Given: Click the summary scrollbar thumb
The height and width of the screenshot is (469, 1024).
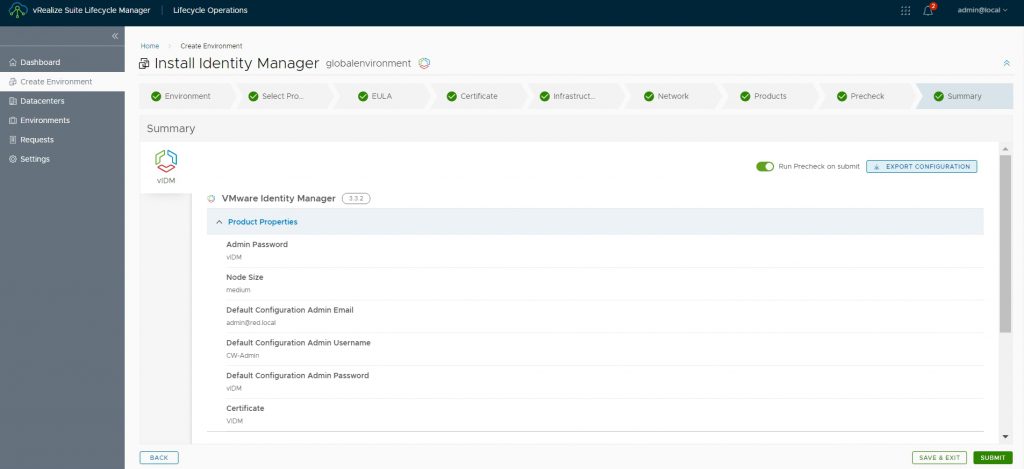Looking at the screenshot, I should pyautogui.click(x=1005, y=244).
